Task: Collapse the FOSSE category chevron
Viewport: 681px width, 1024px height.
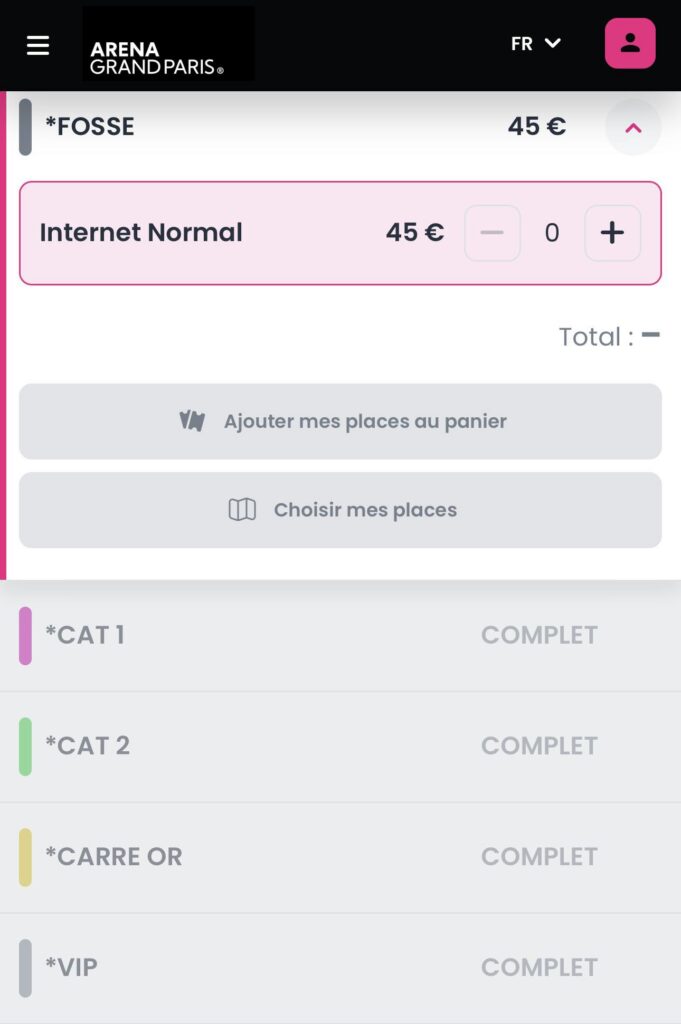Action: coord(632,127)
